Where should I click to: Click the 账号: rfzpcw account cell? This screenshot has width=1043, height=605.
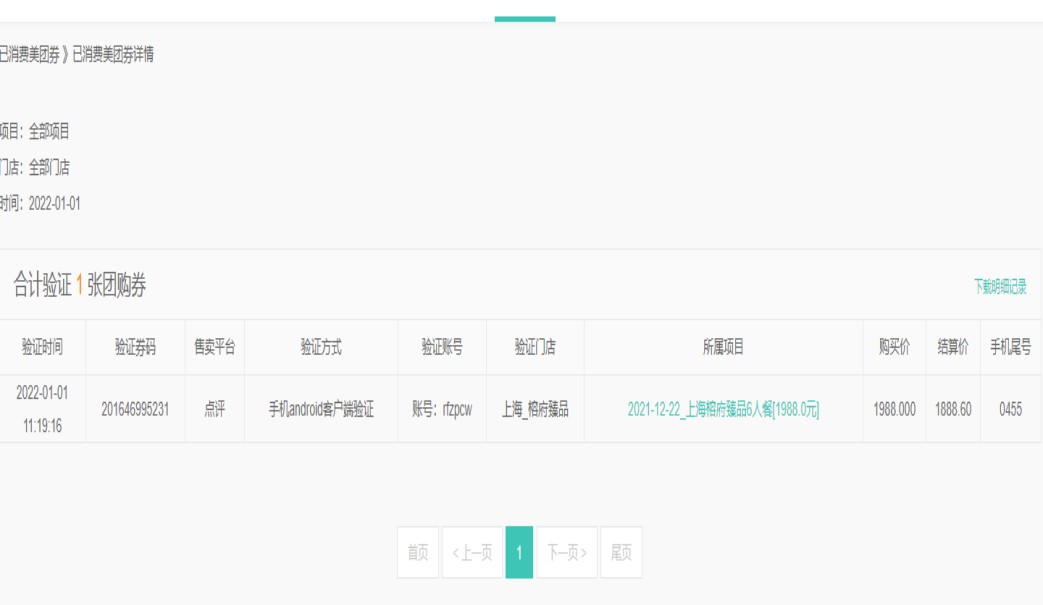pyautogui.click(x=442, y=409)
